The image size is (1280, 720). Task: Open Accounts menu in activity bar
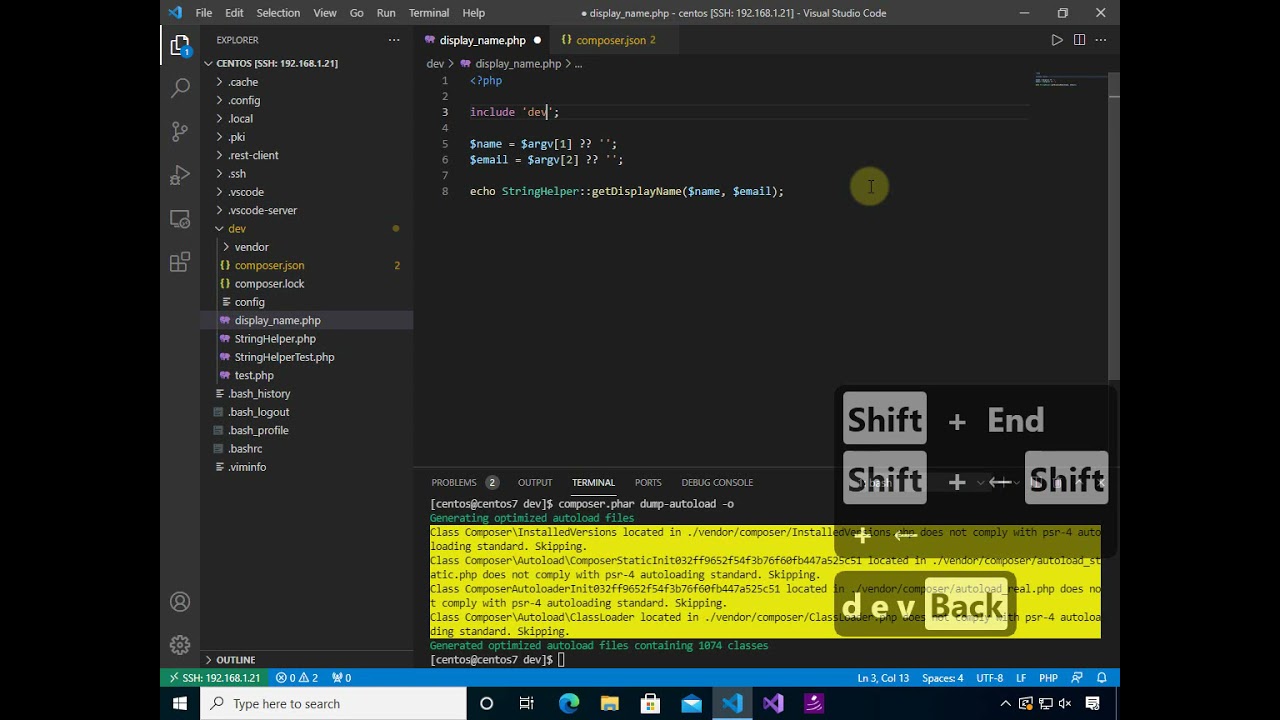click(x=180, y=602)
